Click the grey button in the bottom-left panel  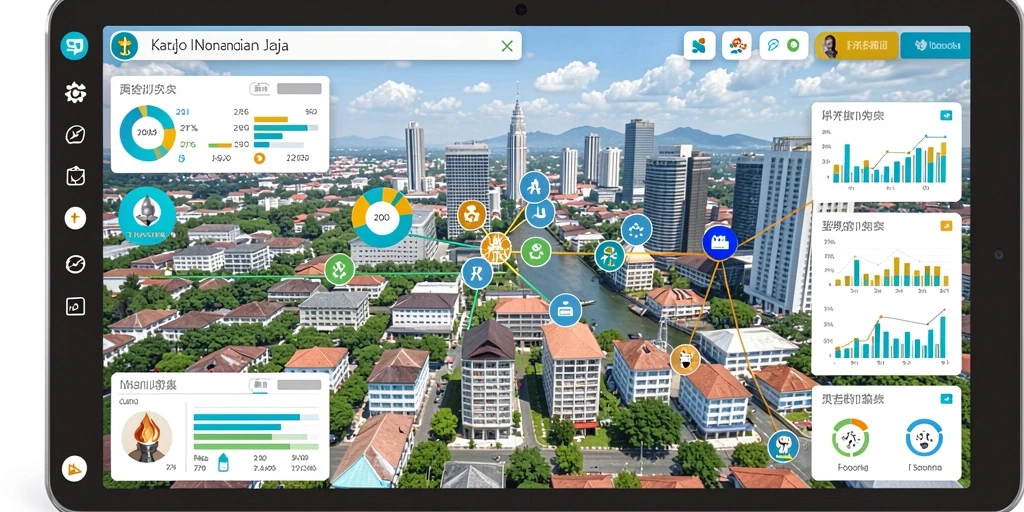(x=300, y=385)
